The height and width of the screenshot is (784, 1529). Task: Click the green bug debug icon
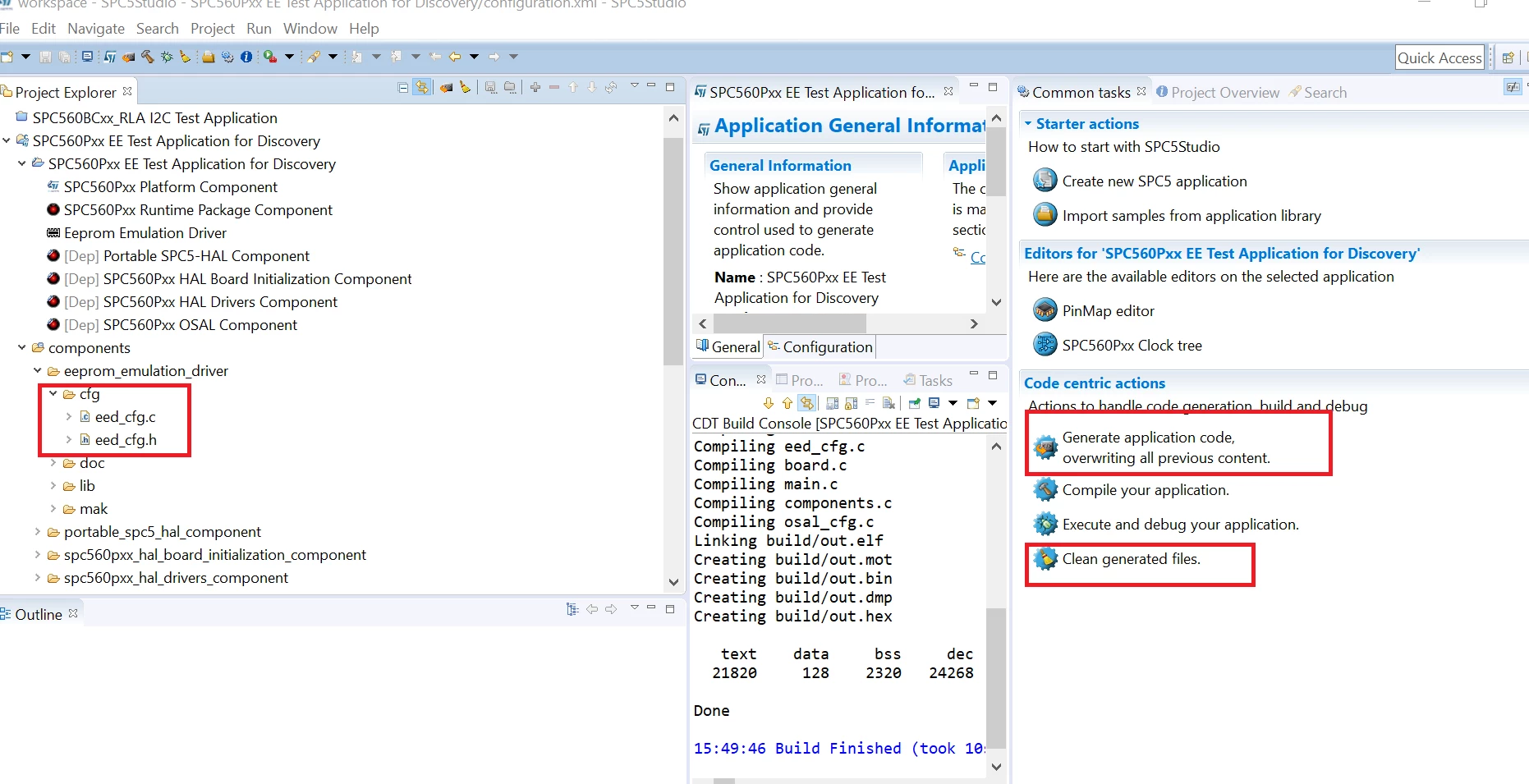tap(167, 57)
